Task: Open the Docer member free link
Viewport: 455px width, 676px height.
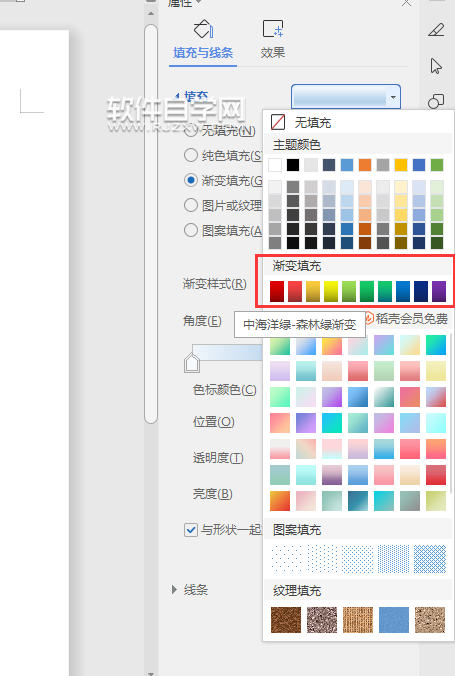Action: pos(406,319)
